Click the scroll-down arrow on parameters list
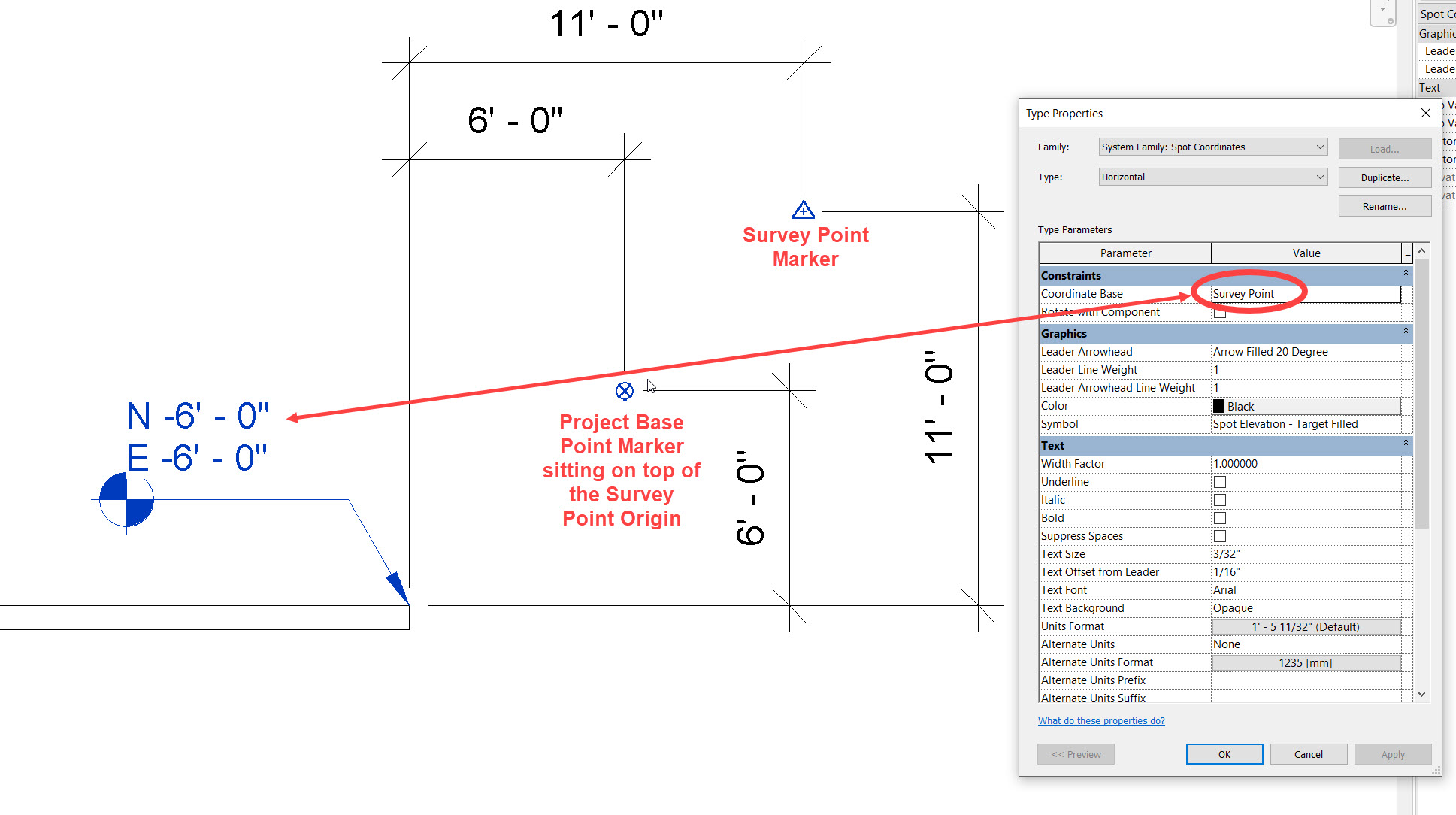 [1421, 694]
